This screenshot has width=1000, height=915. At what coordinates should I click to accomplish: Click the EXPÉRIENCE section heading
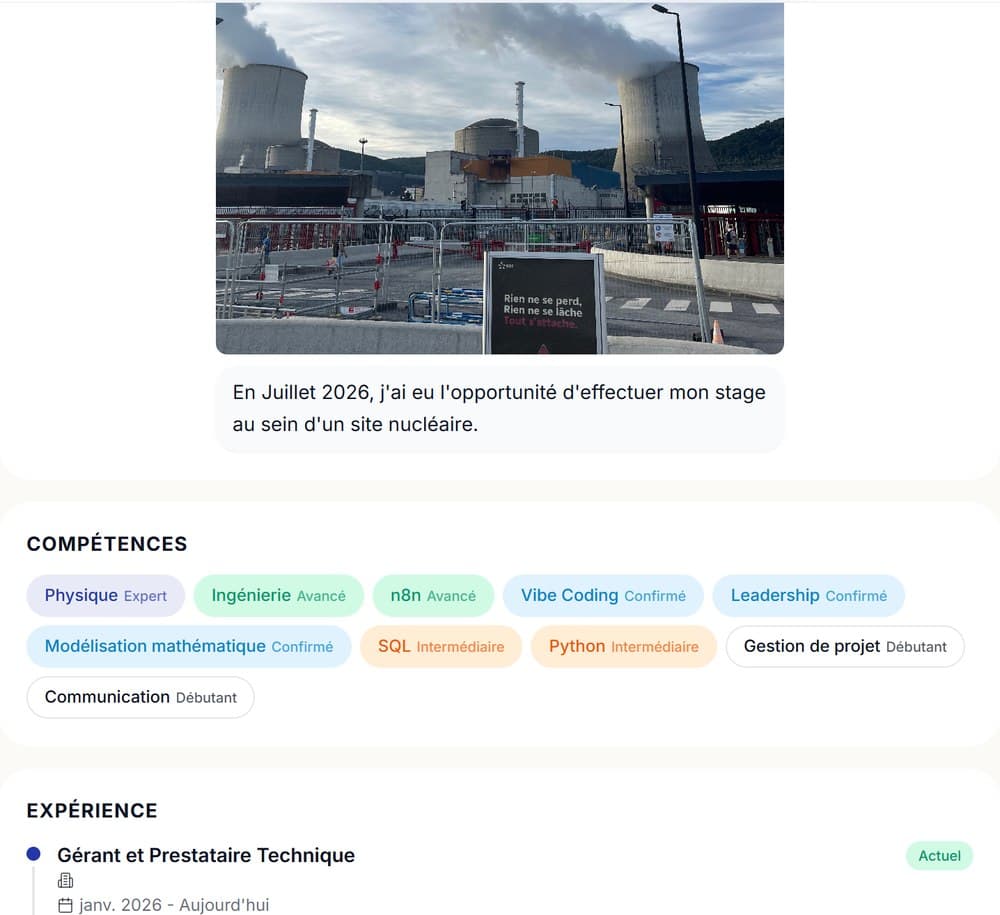92,810
